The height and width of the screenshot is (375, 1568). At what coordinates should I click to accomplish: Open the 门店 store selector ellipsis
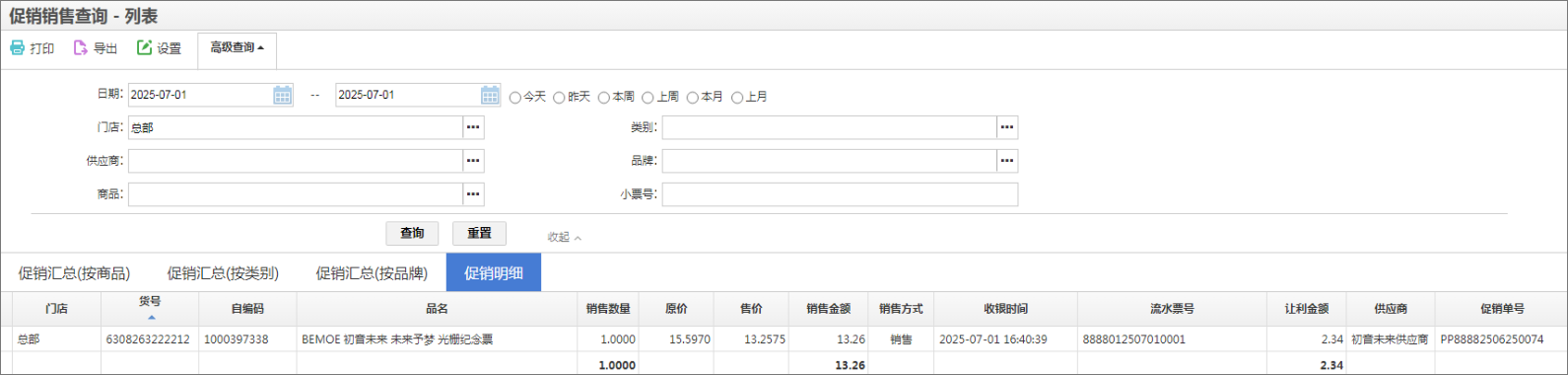[474, 127]
